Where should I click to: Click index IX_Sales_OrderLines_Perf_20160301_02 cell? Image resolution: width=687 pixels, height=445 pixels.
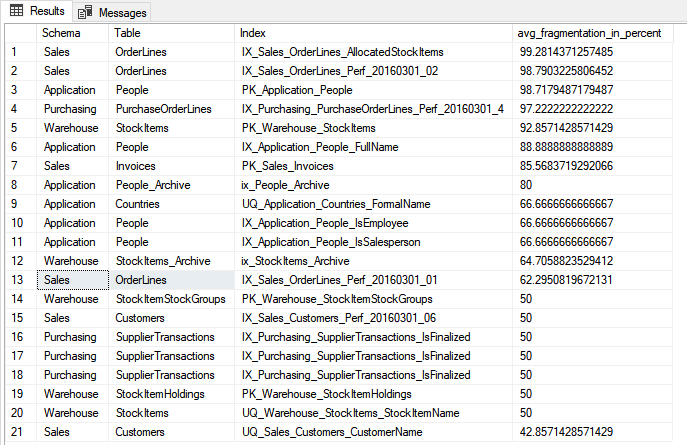pos(373,71)
